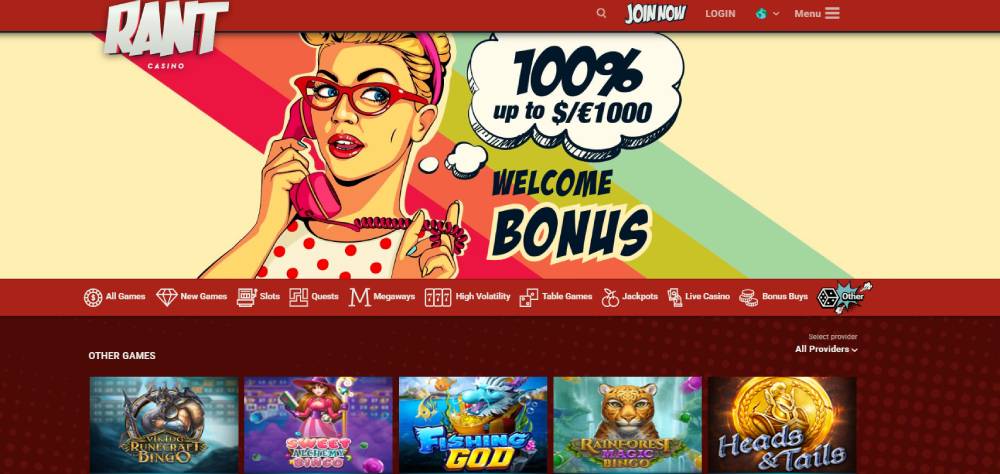Open New Games diamond icon
Image resolution: width=1000 pixels, height=474 pixels.
166,297
